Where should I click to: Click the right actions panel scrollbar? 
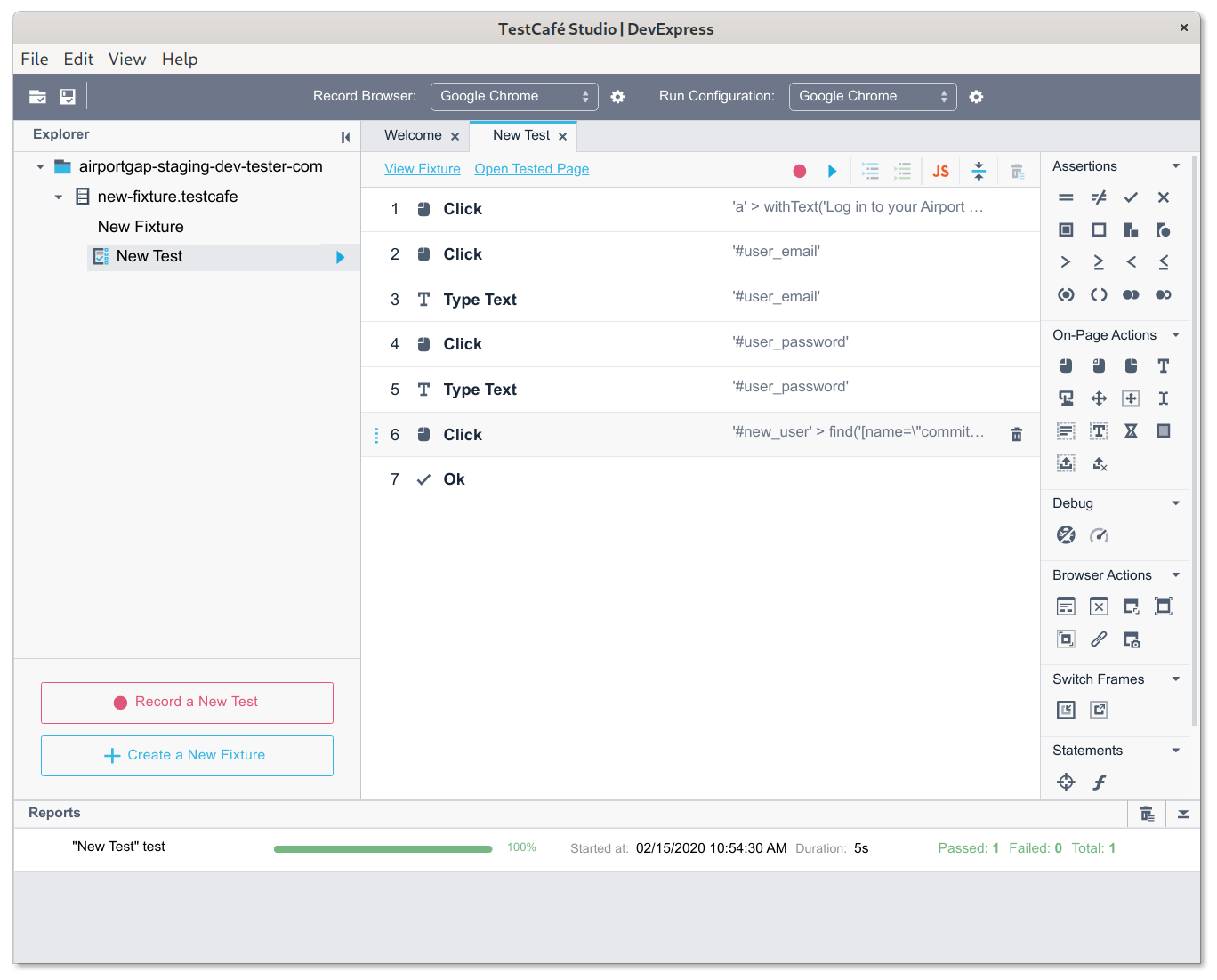1195,440
